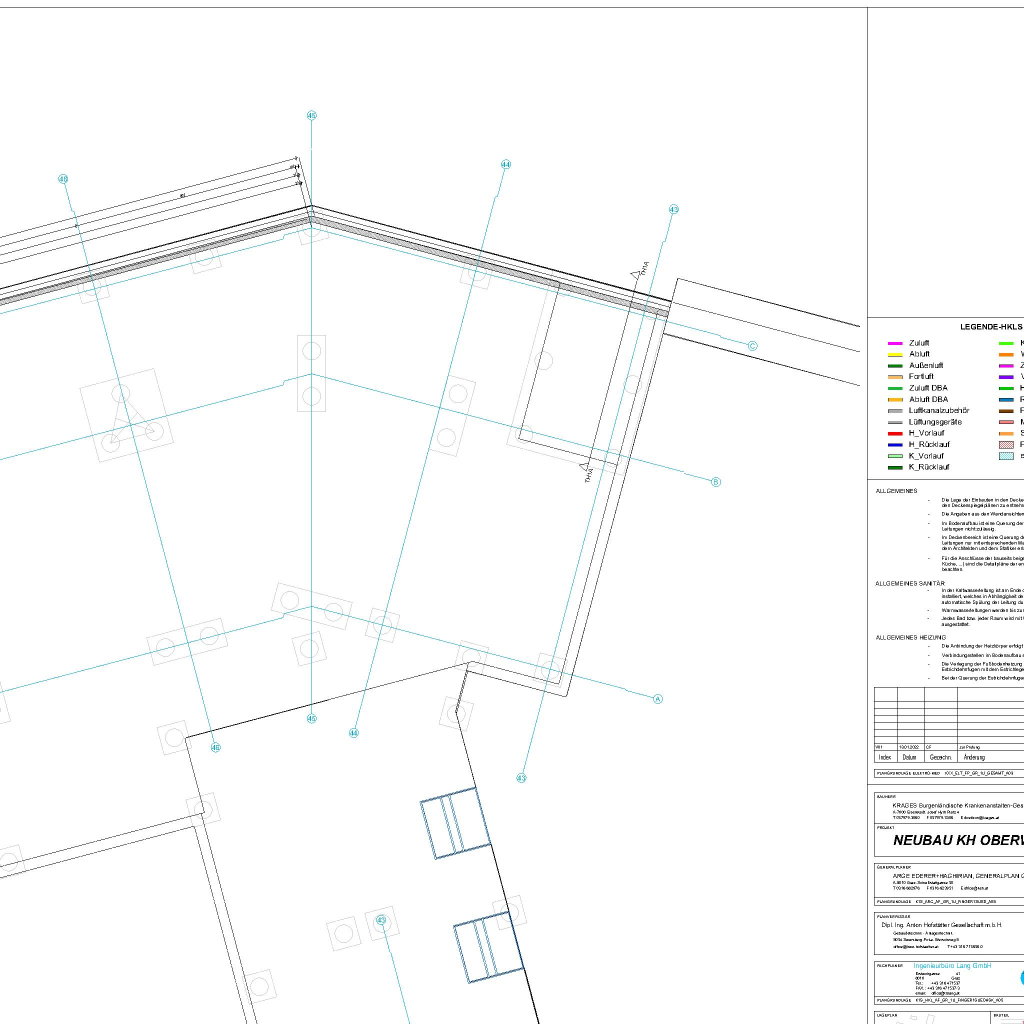Click the Zuluft DBA legend label
The height and width of the screenshot is (1024, 1024).
[928, 388]
